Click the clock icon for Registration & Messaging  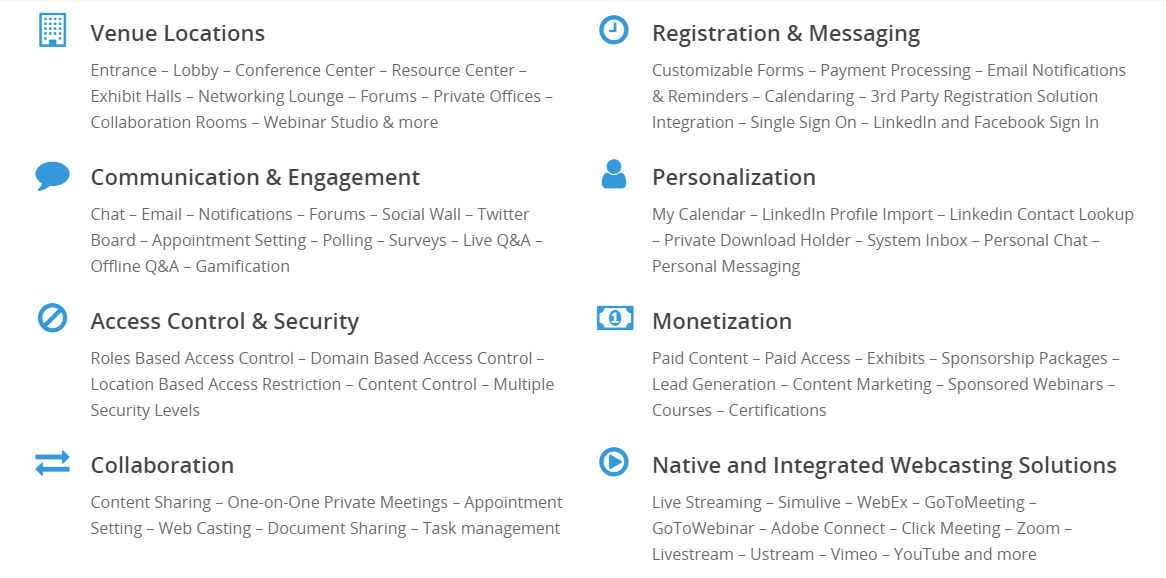click(613, 30)
